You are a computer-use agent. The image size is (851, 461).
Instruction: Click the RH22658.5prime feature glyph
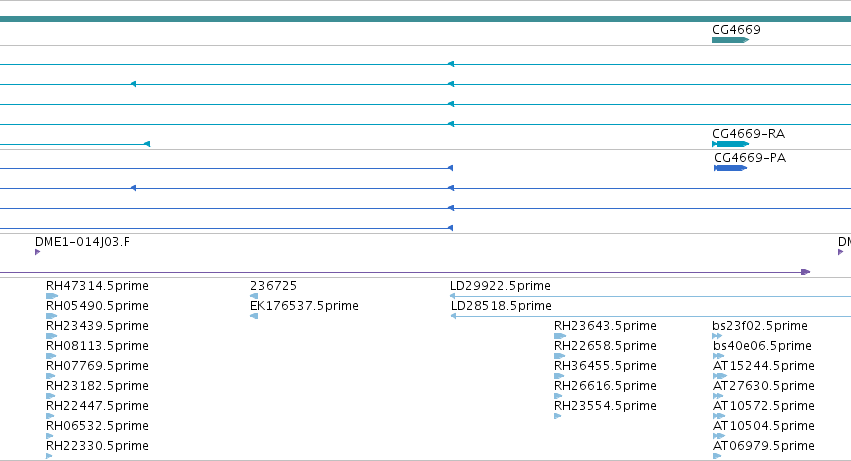click(560, 356)
